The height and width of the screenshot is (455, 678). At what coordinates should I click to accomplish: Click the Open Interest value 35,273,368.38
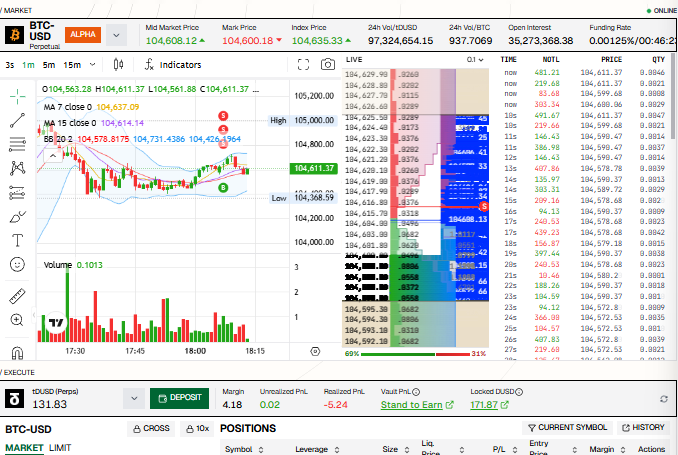[540, 41]
